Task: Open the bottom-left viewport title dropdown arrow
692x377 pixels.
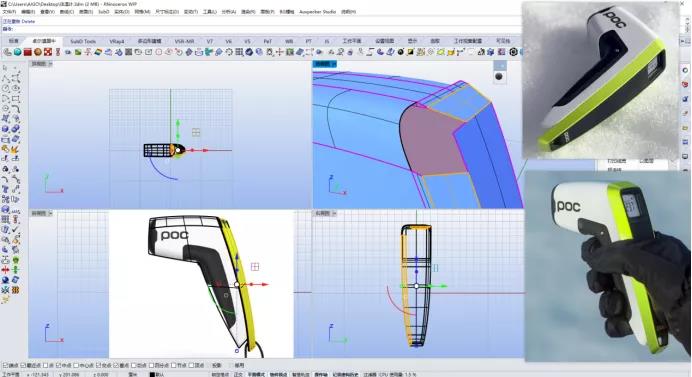Action: 50,213
